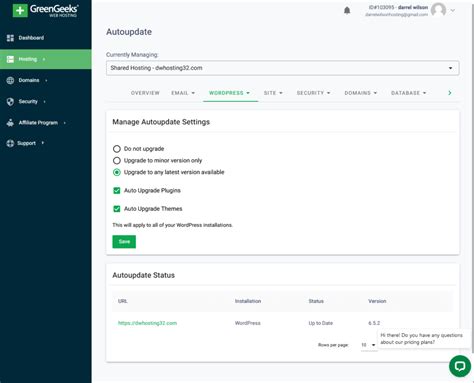
Task: Click the Support lifebuoy icon
Action: (10, 143)
